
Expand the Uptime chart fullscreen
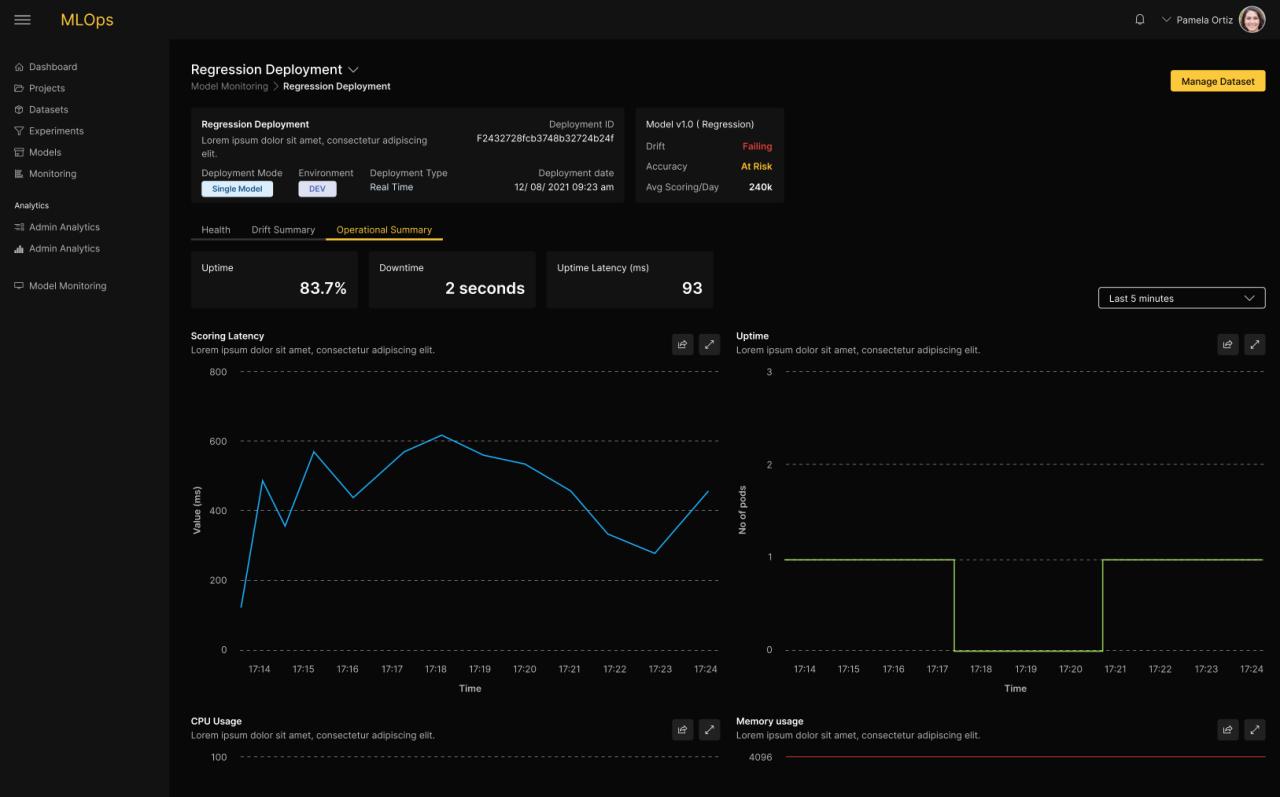pos(1254,344)
